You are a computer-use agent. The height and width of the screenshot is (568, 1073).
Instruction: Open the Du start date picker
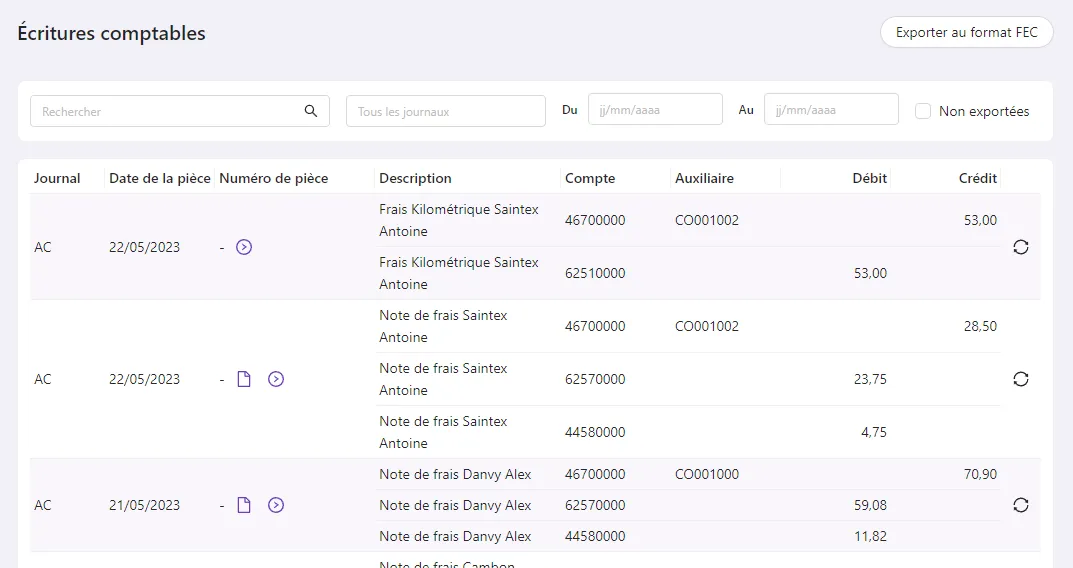655,109
